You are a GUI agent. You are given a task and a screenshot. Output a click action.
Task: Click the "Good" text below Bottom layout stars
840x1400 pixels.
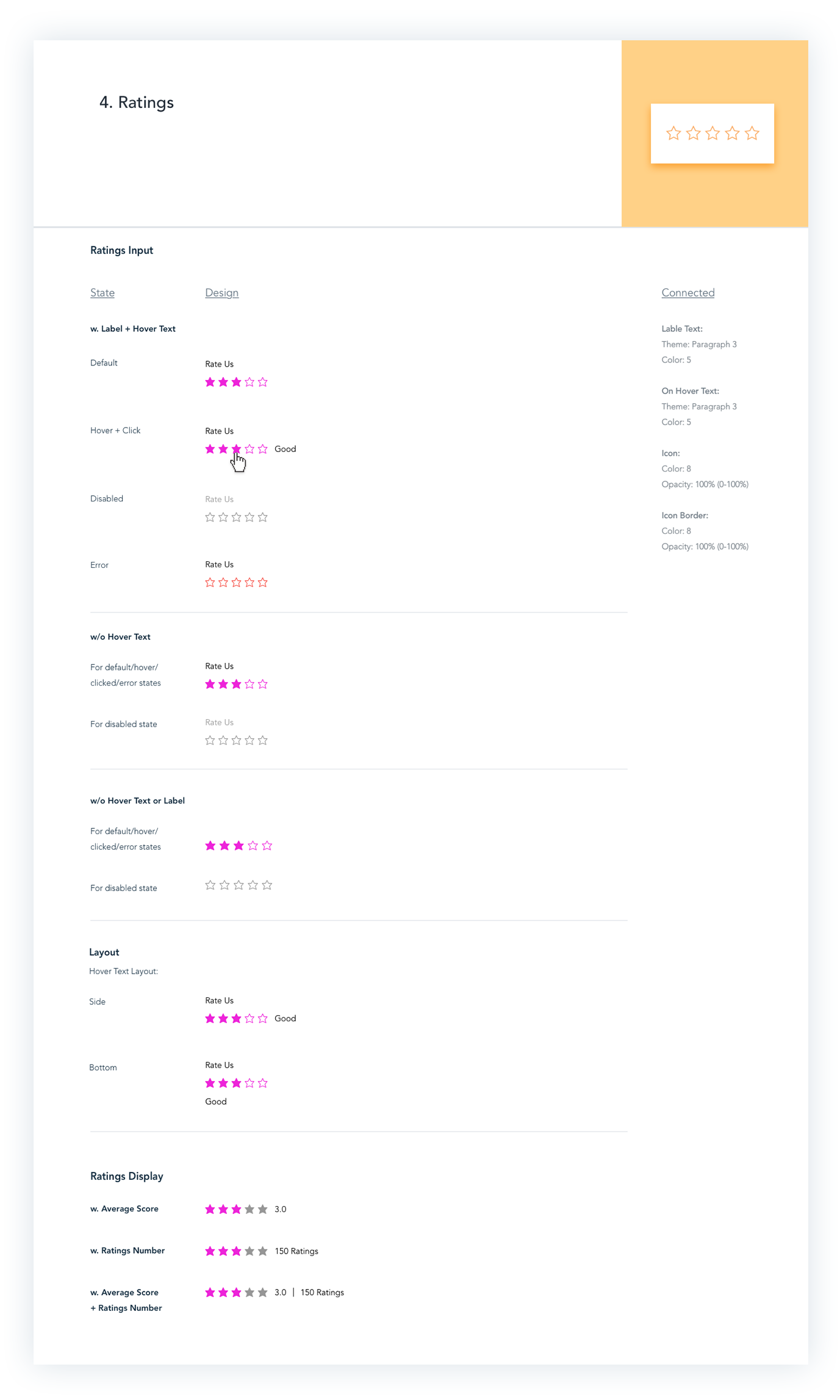pyautogui.click(x=216, y=1102)
